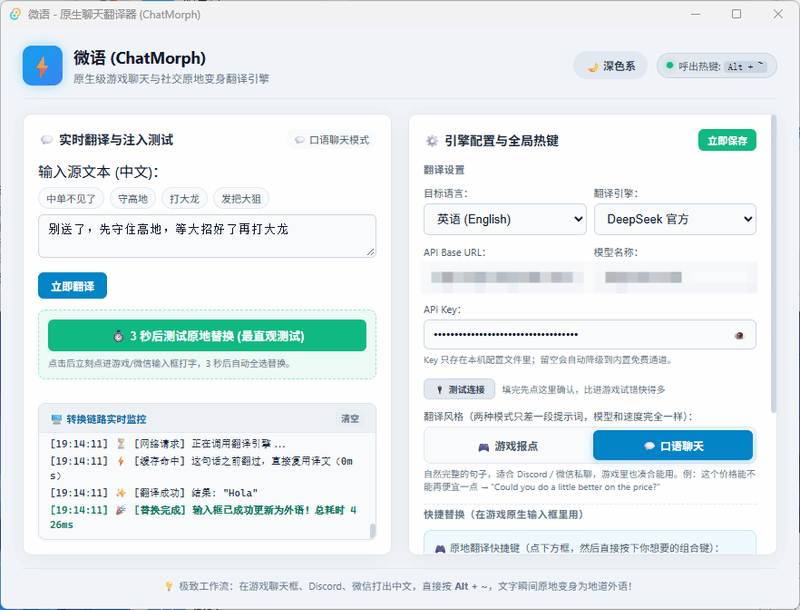
Task: Insert the 守高地 quick phrase
Action: 133,198
